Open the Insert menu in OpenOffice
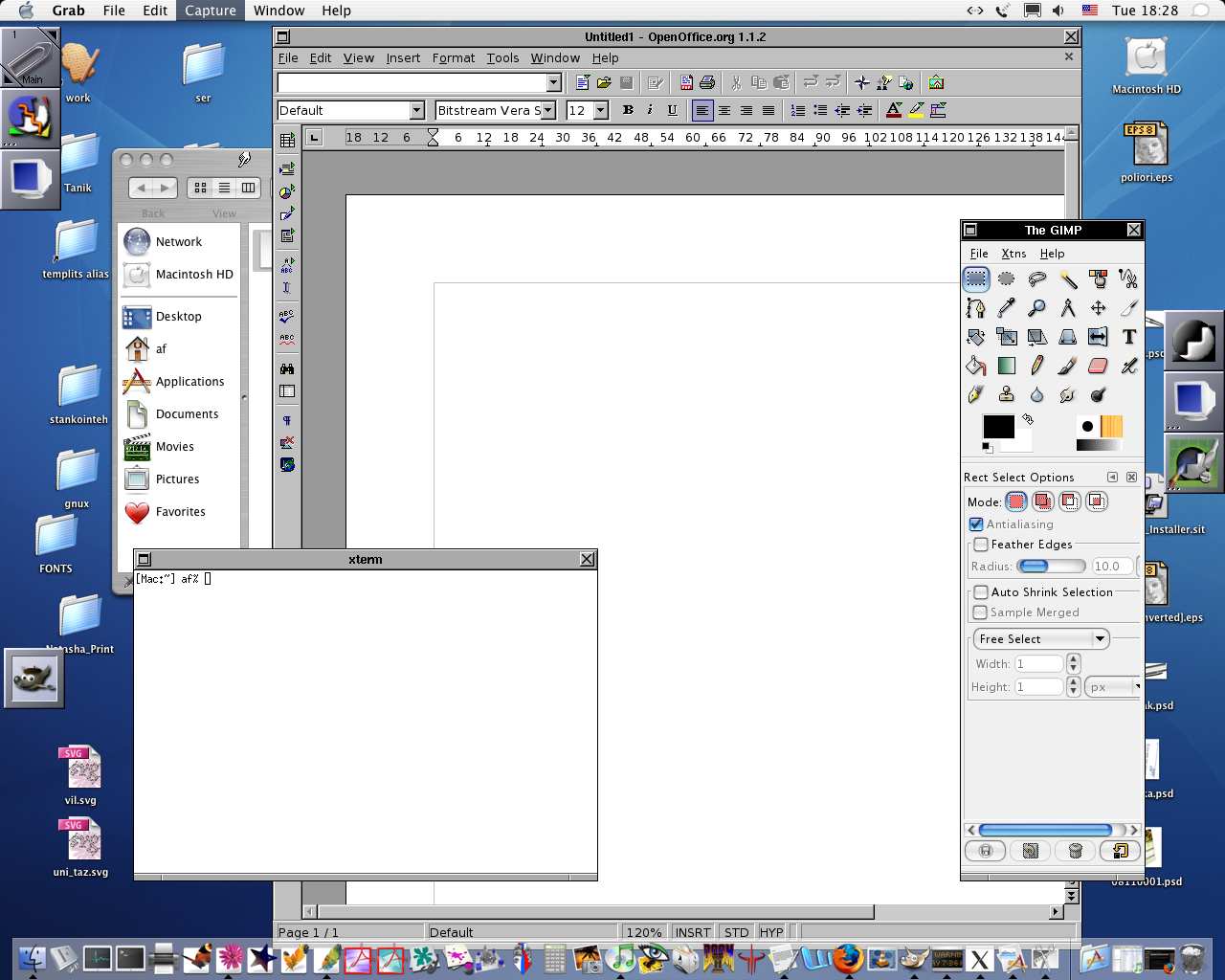This screenshot has width=1225, height=980. pyautogui.click(x=403, y=58)
